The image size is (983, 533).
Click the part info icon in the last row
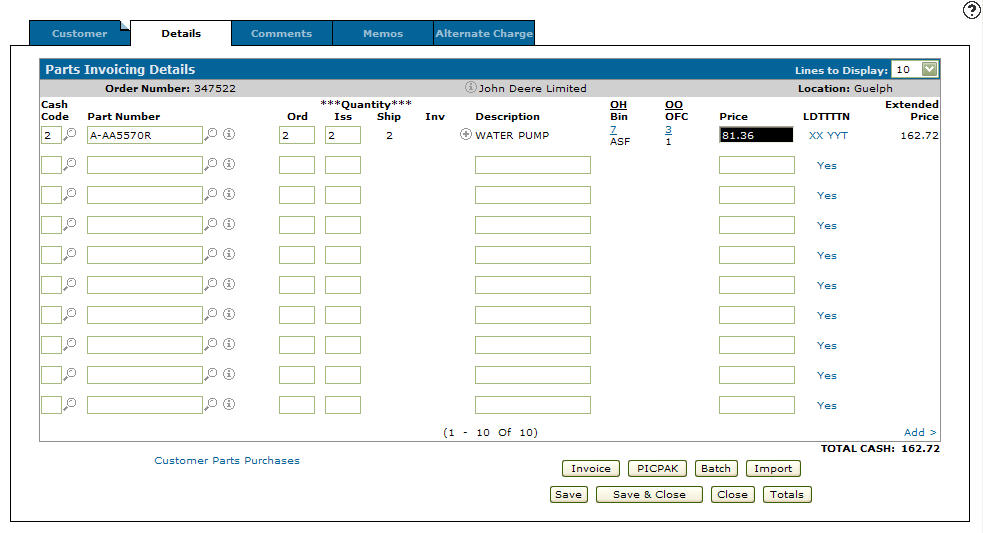click(x=228, y=404)
